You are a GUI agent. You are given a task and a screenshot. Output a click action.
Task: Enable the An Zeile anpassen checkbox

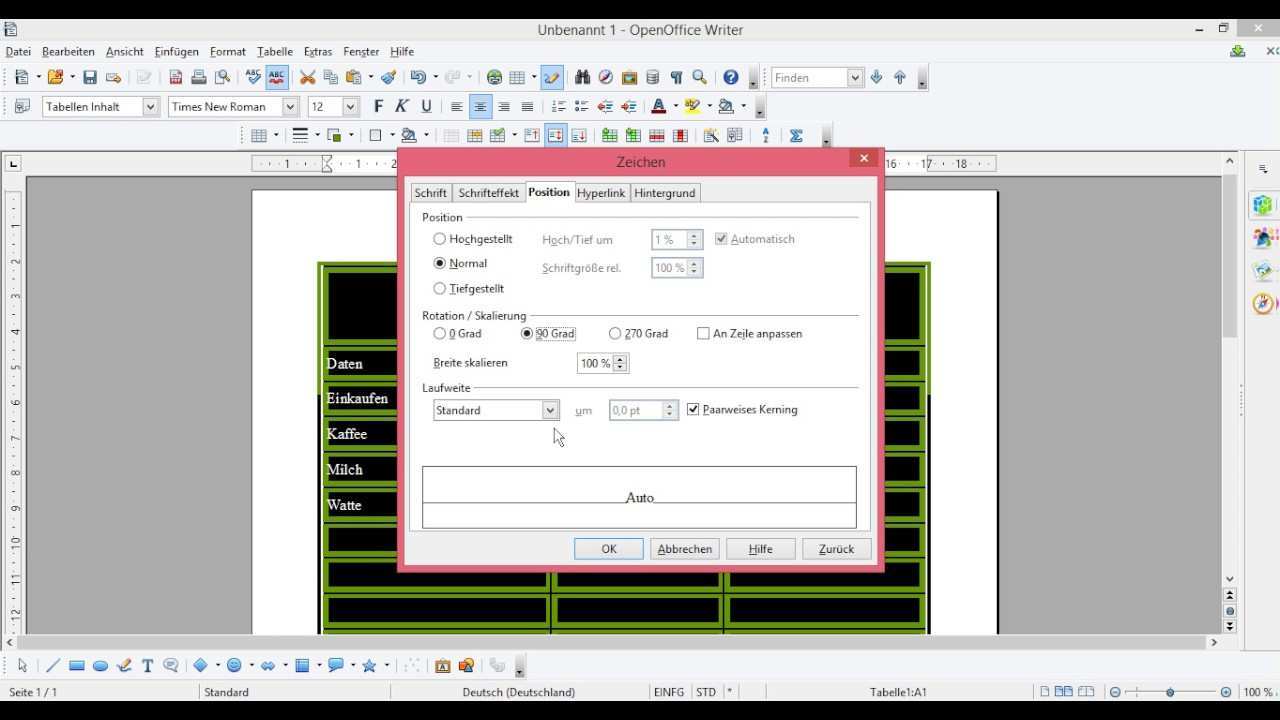(703, 334)
